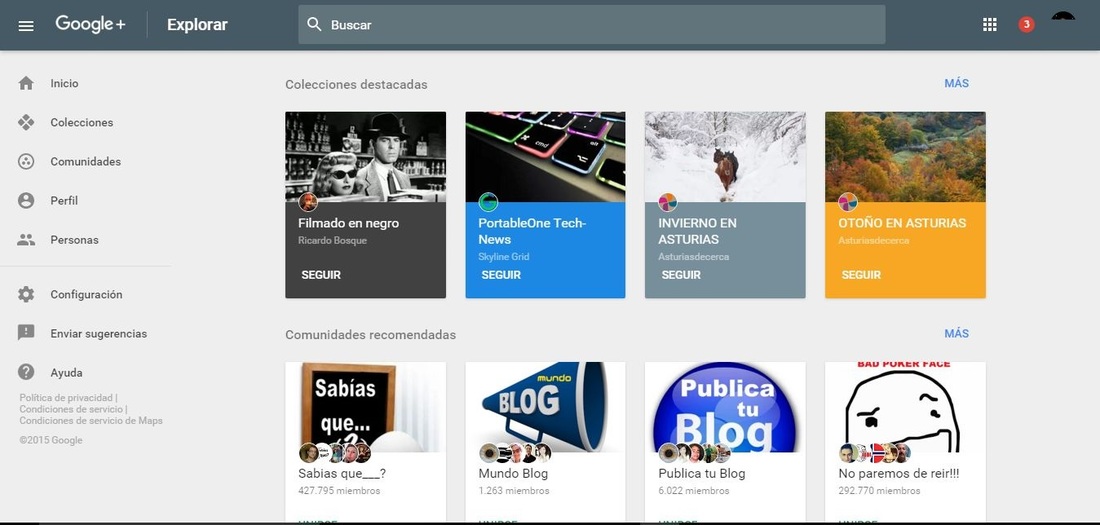Show MÁS recommended communities
This screenshot has height=525, width=1100.
tap(956, 333)
